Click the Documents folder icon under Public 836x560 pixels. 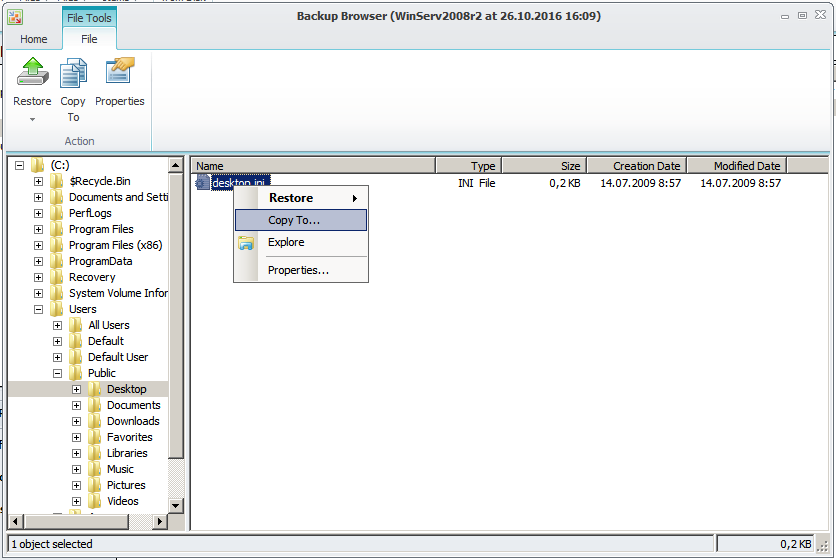(94, 405)
